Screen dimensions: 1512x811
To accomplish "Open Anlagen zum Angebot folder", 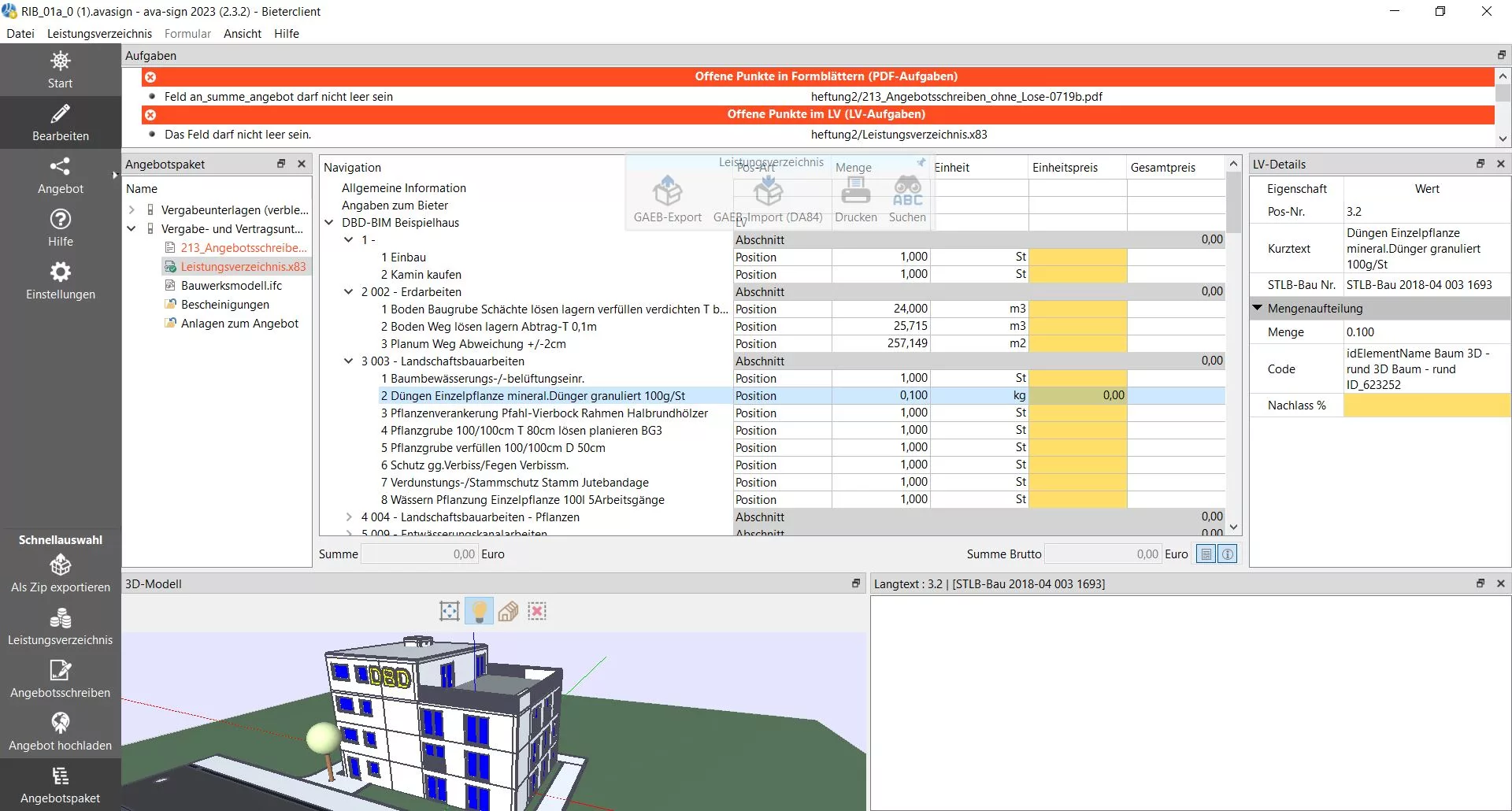I will (239, 324).
